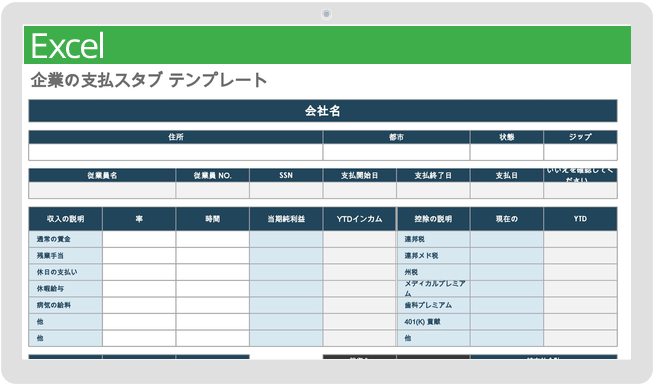Click the YTDインカム column header
The height and width of the screenshot is (385, 654).
click(x=360, y=219)
